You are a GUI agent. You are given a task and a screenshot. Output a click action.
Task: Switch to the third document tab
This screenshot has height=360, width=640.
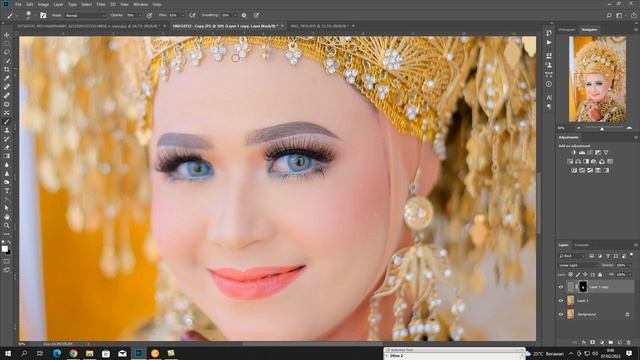319,26
